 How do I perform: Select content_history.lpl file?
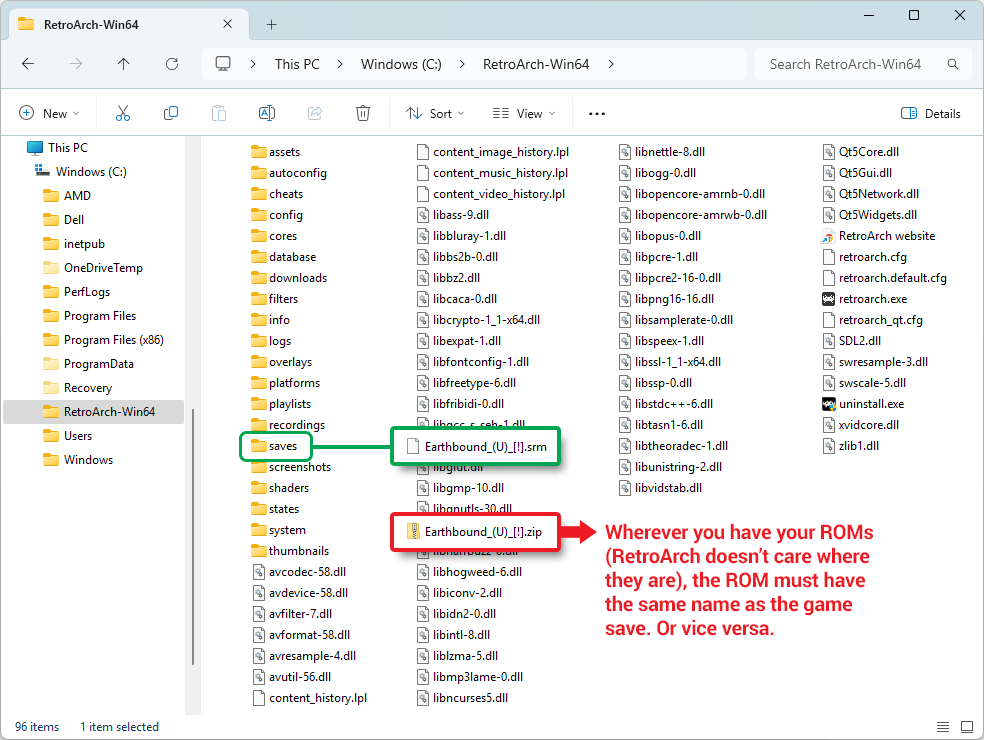(309, 698)
